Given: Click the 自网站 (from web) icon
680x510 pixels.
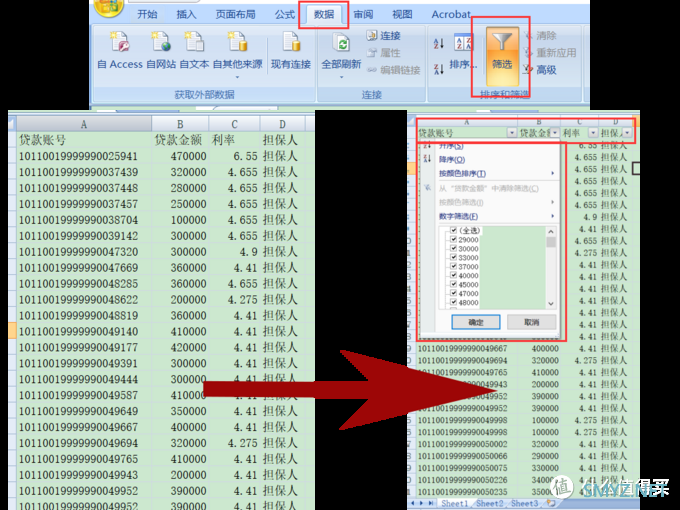Looking at the screenshot, I should [x=160, y=42].
